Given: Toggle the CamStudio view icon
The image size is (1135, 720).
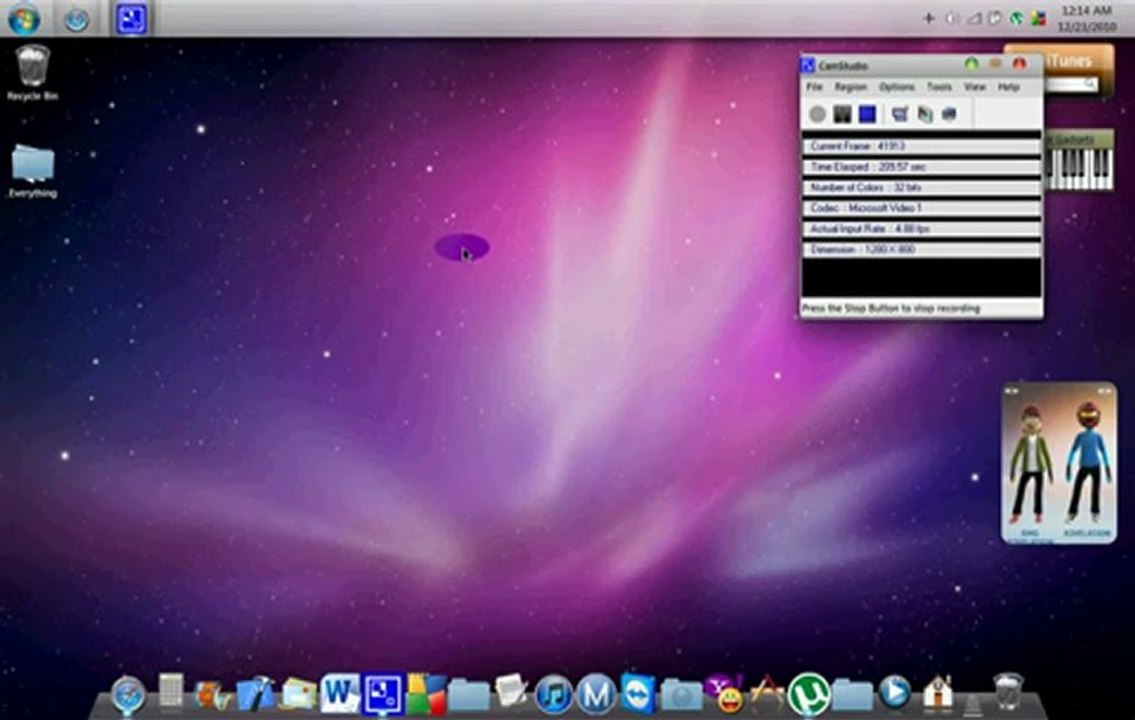Looking at the screenshot, I should tap(900, 114).
